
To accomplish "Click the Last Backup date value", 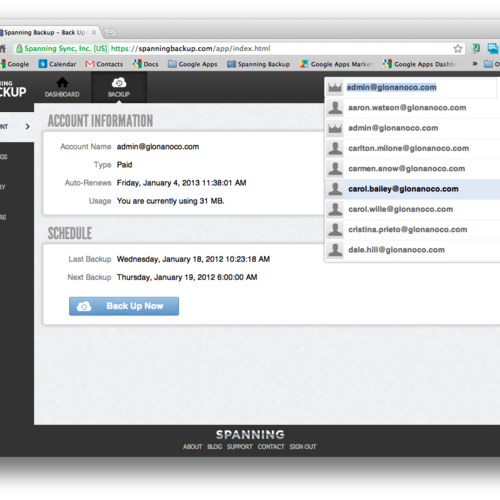I will coord(193,259).
